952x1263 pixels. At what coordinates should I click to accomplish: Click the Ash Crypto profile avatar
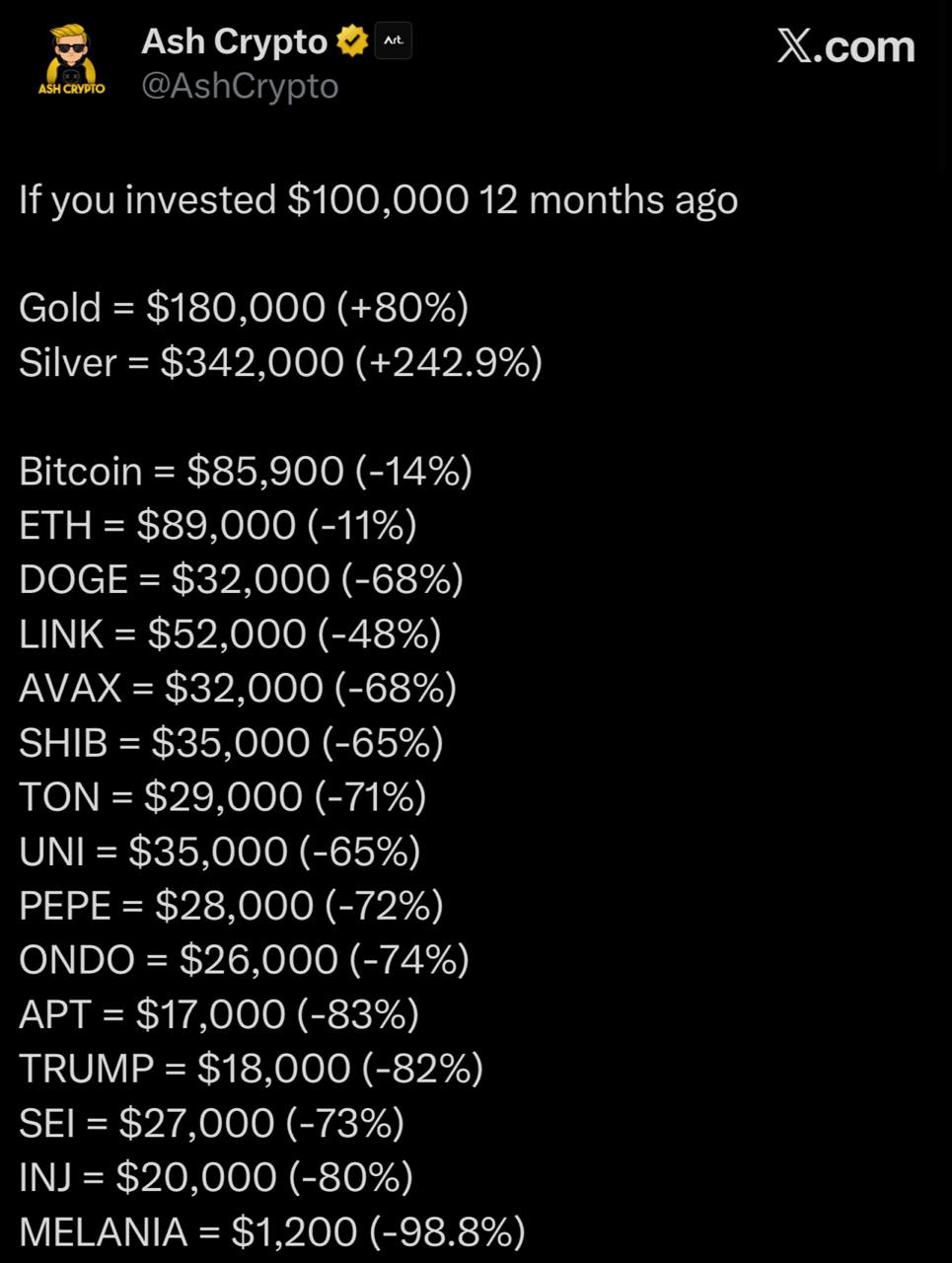[x=71, y=61]
